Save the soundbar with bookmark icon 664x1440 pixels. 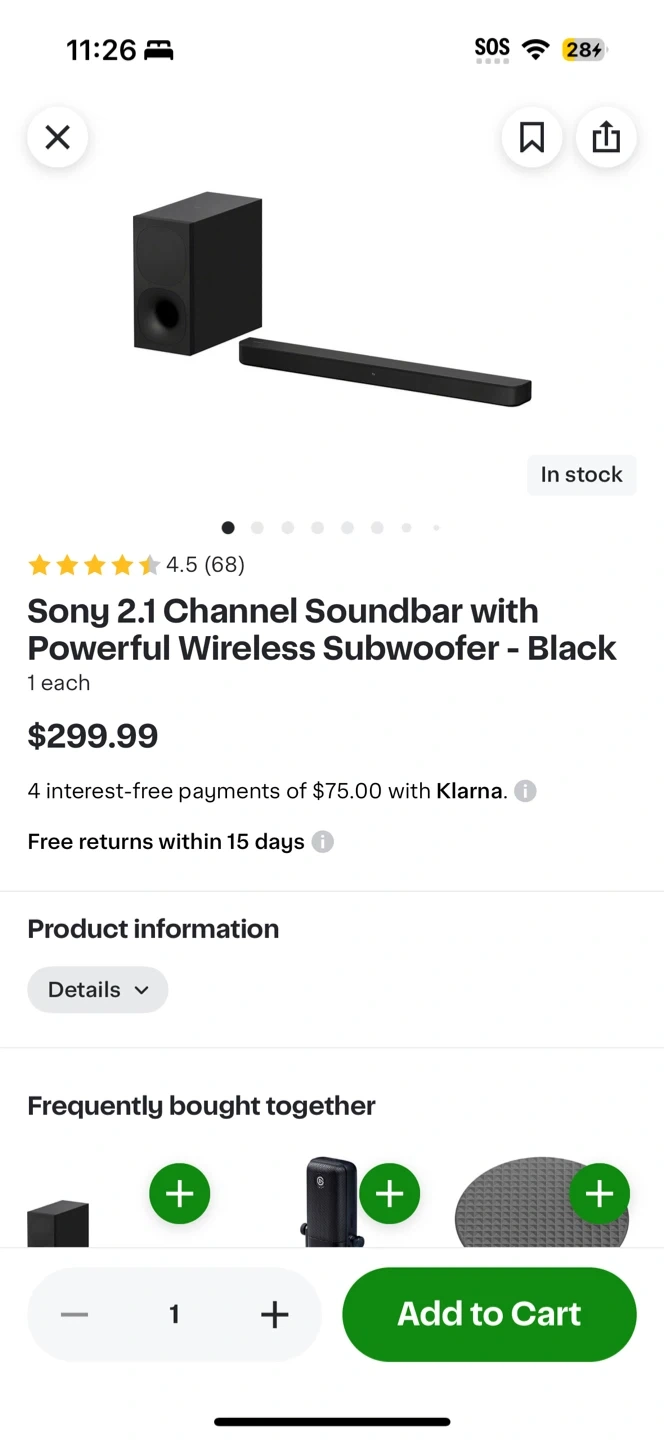pos(532,137)
